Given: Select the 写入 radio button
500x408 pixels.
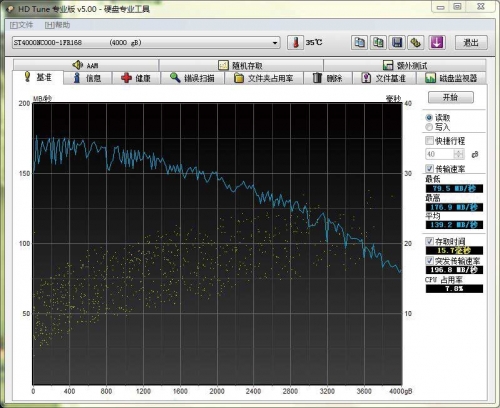Looking at the screenshot, I should click(429, 127).
